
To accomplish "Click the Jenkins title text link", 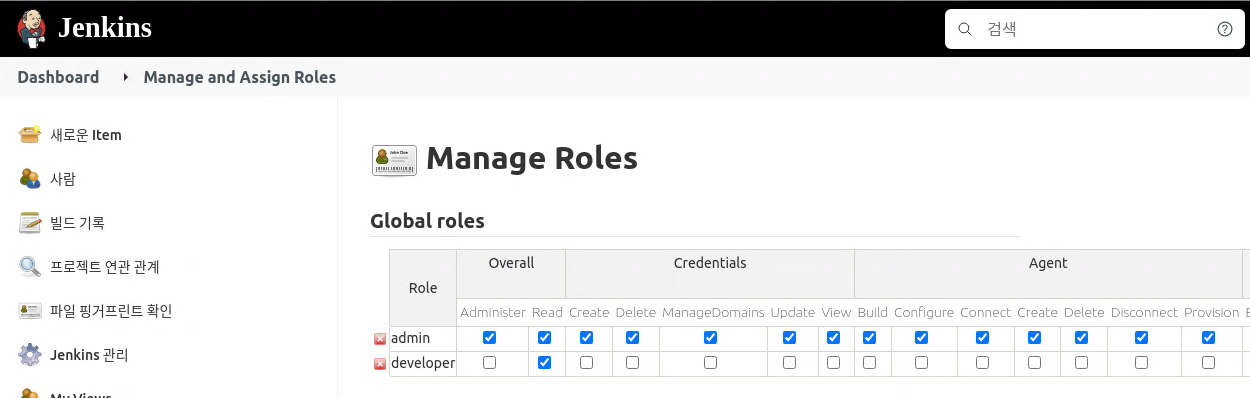I will 104,28.
